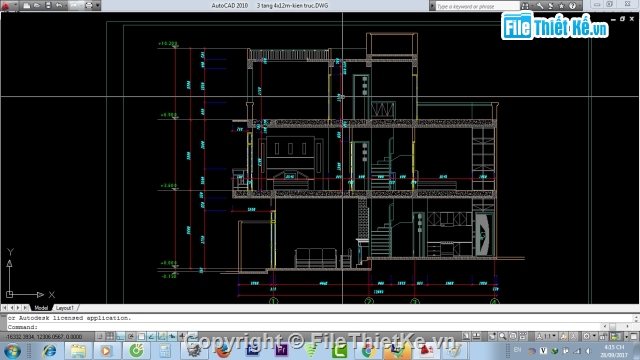Click the Clean Screen button
This screenshot has width=640, height=360.
[x=634, y=336]
